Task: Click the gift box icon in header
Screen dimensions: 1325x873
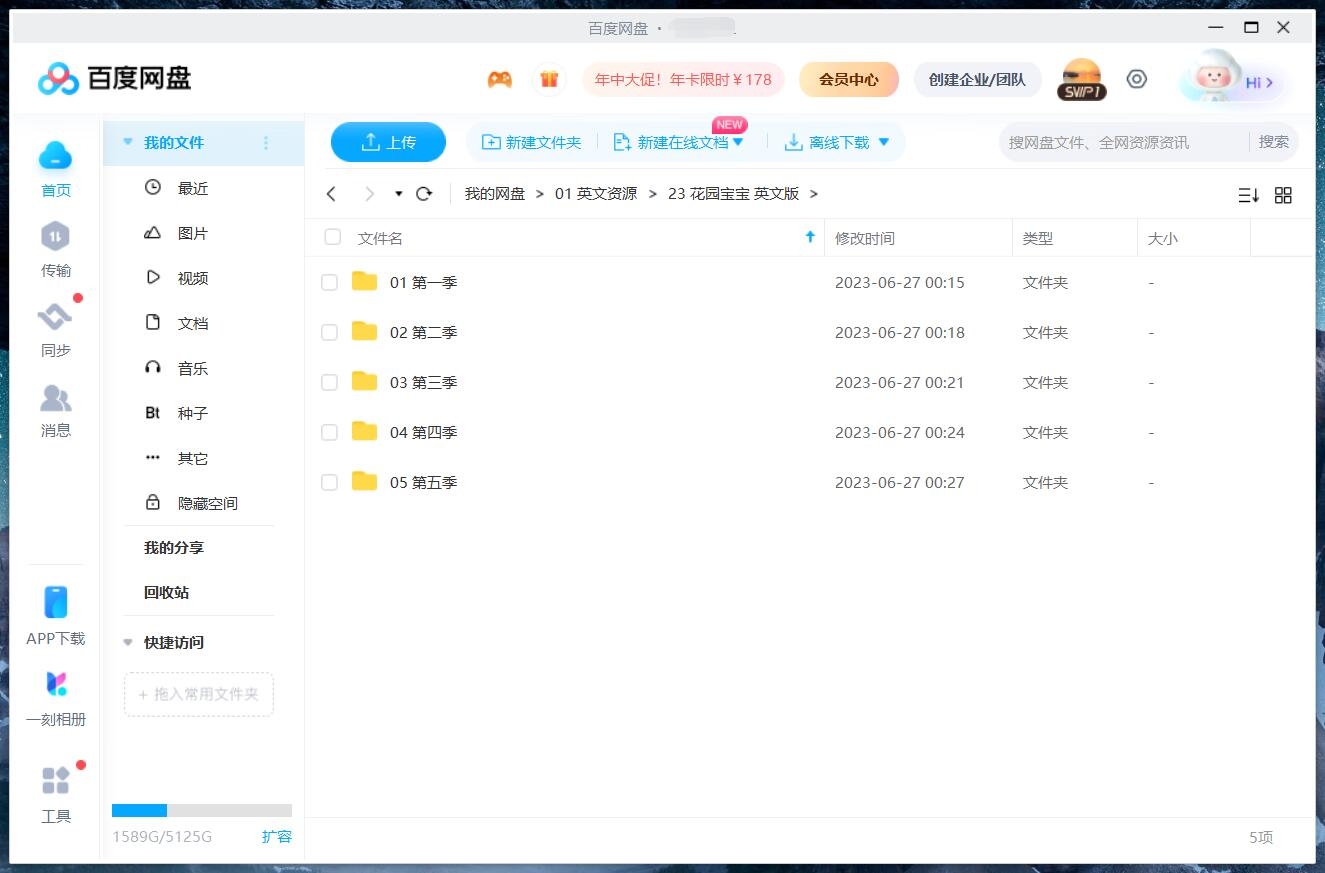Action: pyautogui.click(x=548, y=80)
